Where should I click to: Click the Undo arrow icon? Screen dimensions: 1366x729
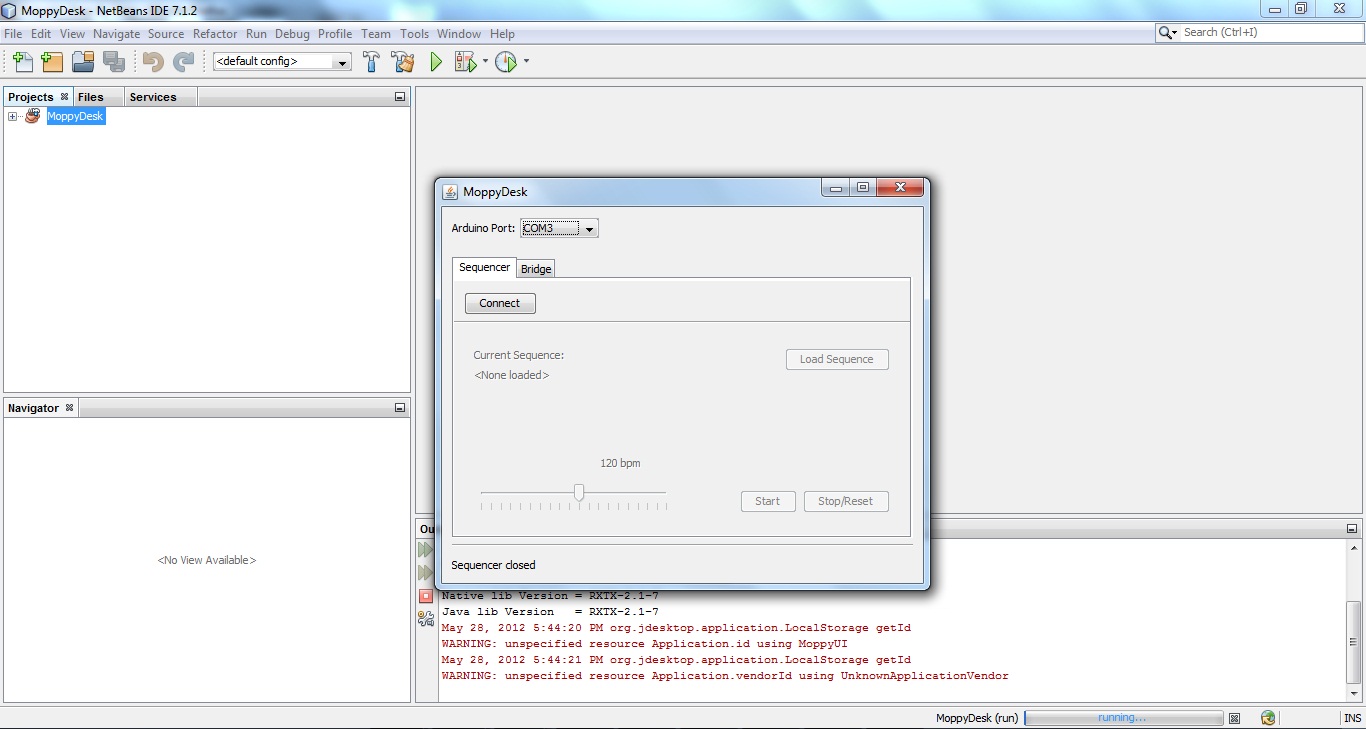pos(152,62)
